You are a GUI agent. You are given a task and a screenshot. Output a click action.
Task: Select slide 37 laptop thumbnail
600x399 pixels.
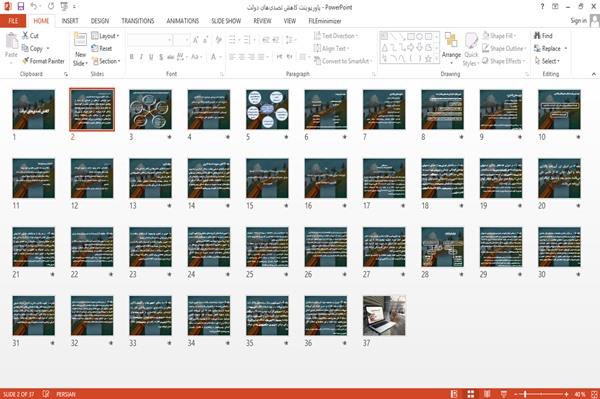coord(384,316)
